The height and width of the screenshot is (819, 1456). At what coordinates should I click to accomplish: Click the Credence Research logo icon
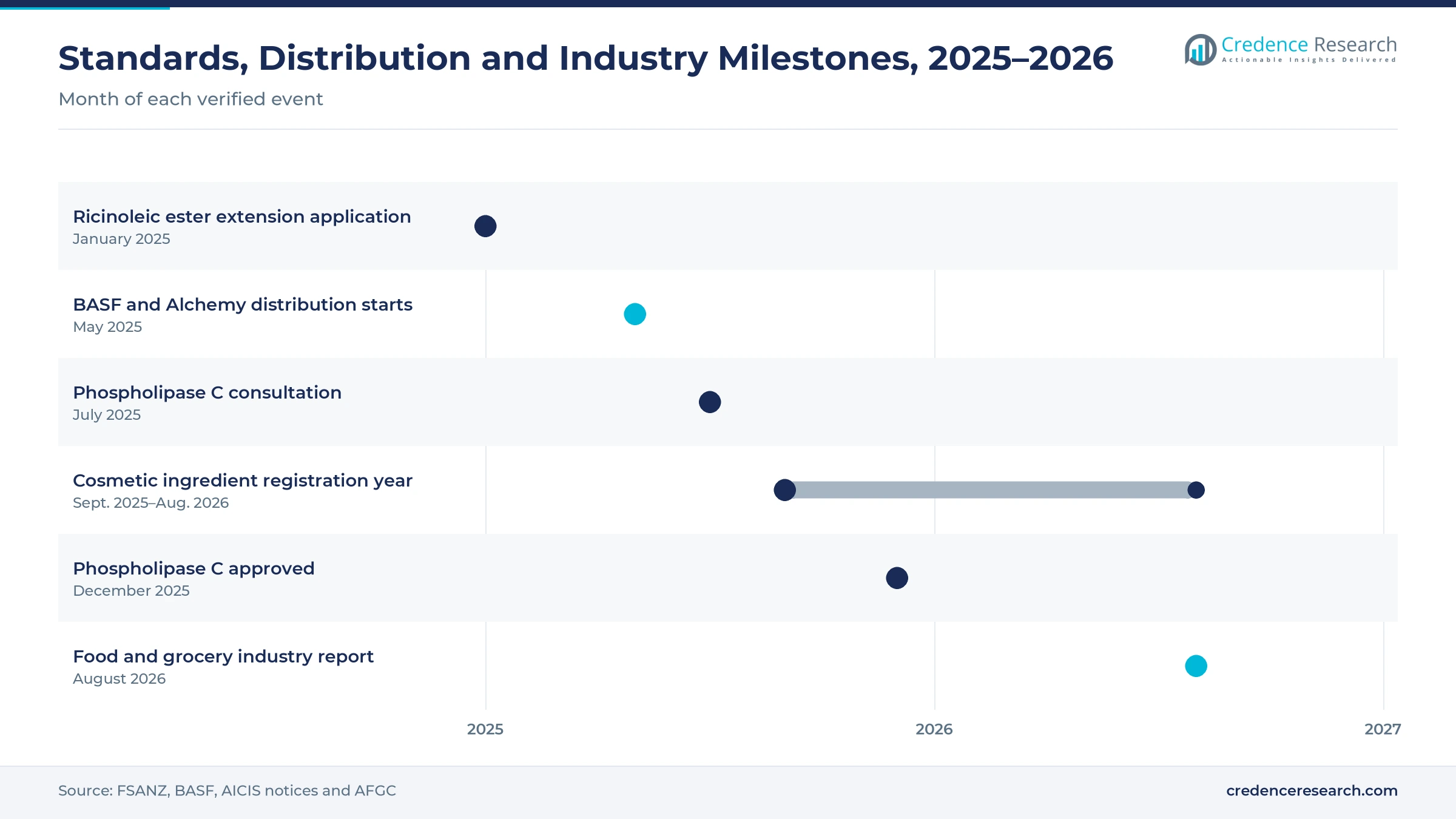click(1200, 50)
